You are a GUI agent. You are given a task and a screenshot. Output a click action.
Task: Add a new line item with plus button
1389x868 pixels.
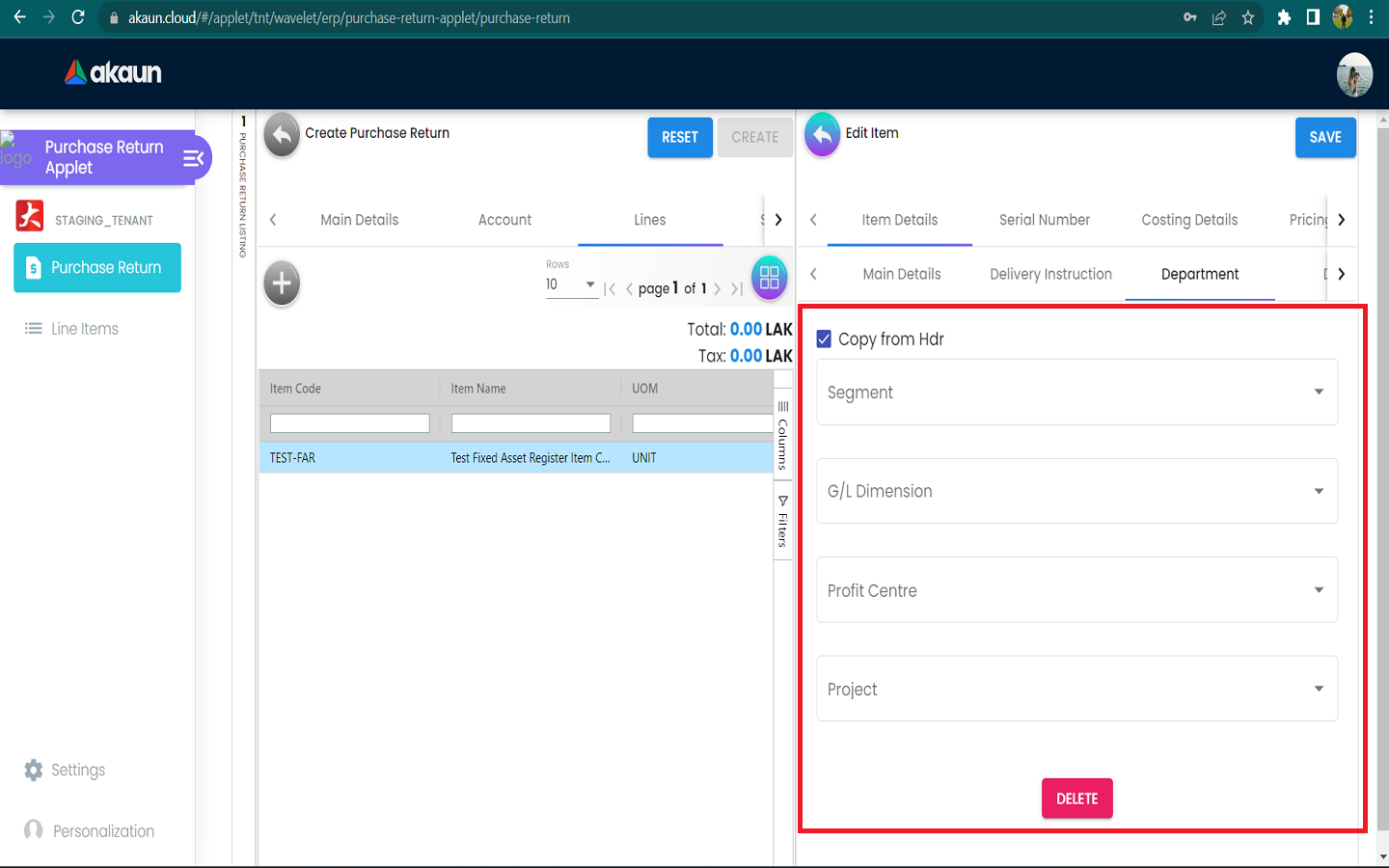coord(282,284)
